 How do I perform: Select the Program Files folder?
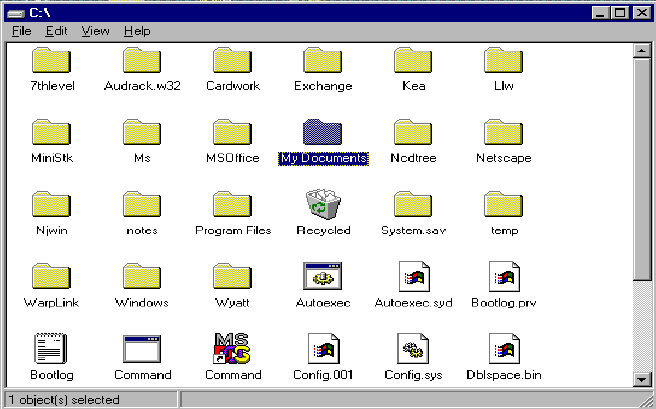point(232,204)
